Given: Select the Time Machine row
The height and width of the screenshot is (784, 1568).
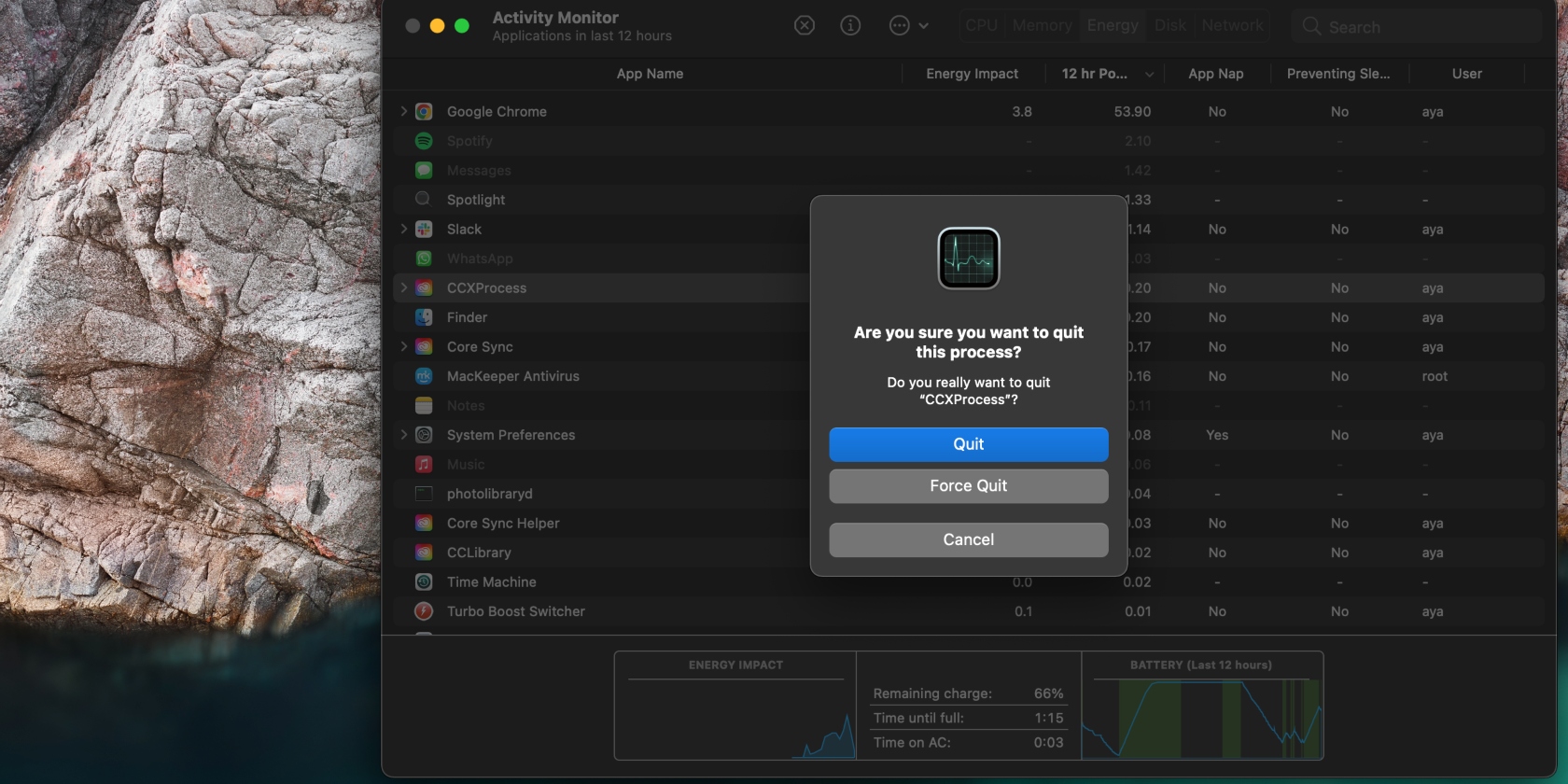Looking at the screenshot, I should click(968, 581).
